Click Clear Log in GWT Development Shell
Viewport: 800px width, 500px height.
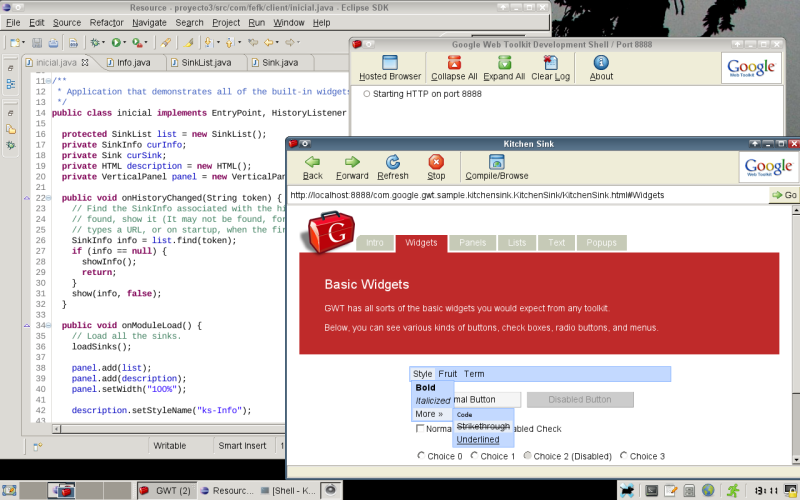551,68
